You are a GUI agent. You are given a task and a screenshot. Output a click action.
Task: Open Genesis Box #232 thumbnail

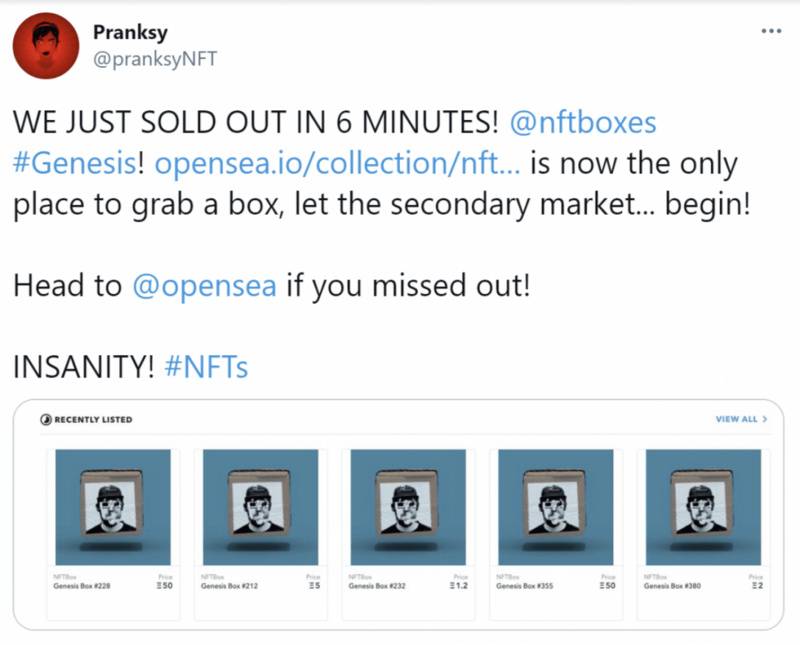(408, 507)
